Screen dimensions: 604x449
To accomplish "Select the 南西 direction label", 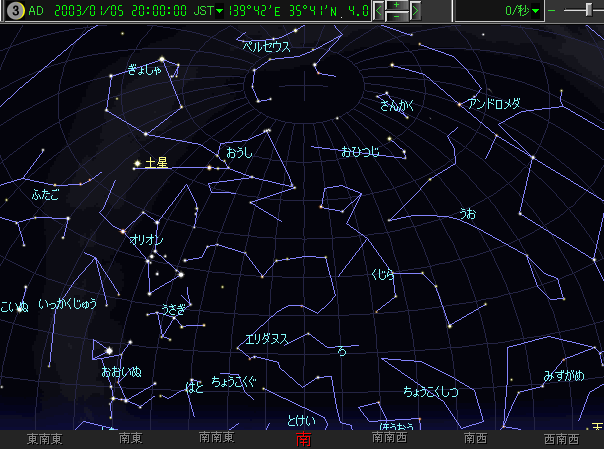I will 476,438.
